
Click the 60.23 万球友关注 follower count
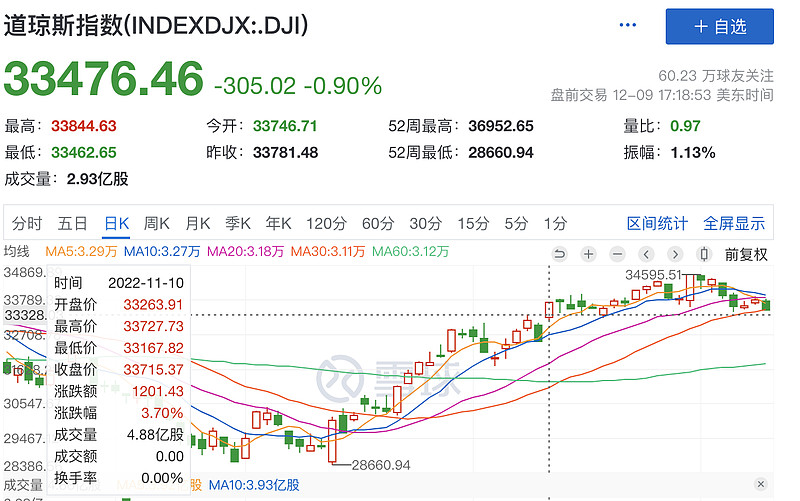pyautogui.click(x=716, y=76)
